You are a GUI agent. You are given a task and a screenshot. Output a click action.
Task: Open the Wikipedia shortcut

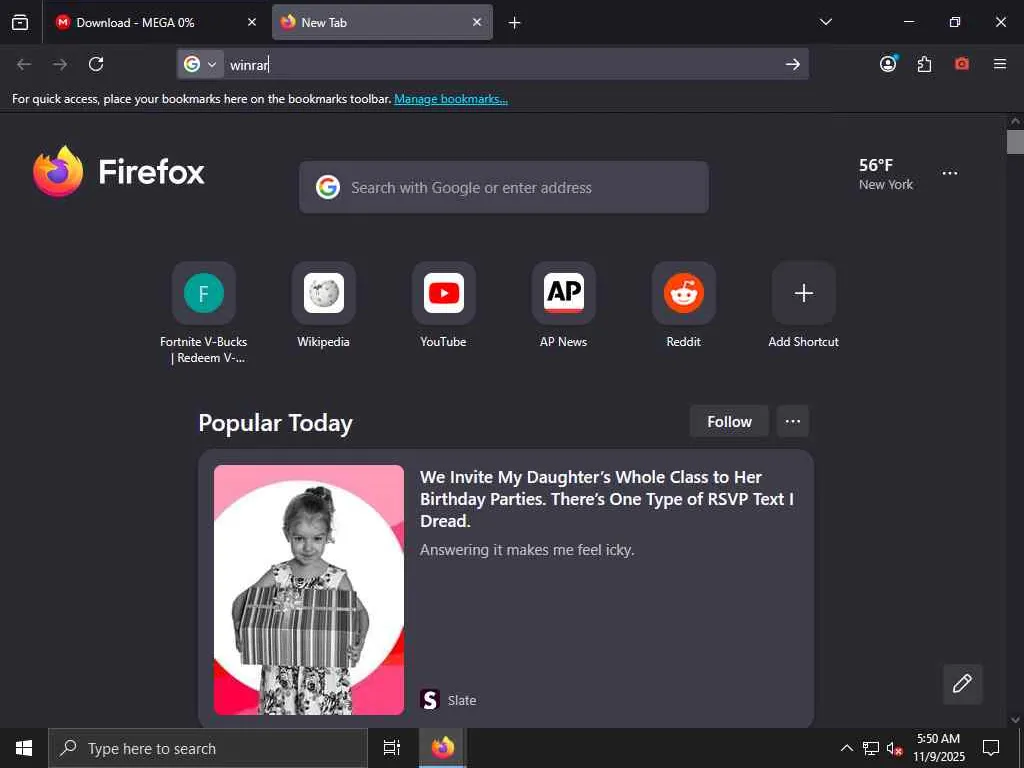[324, 306]
